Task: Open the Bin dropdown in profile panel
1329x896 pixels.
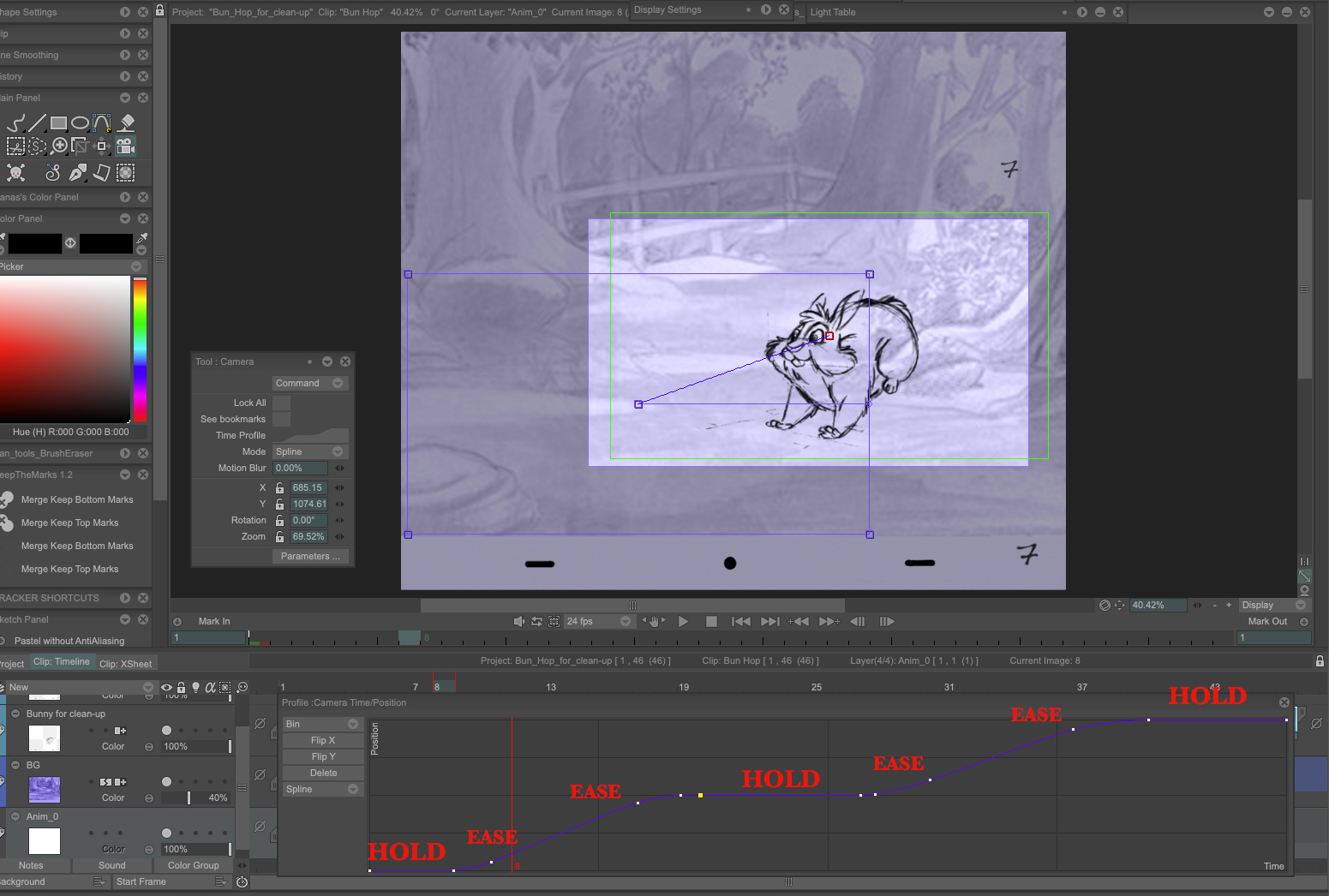Action: click(x=322, y=724)
